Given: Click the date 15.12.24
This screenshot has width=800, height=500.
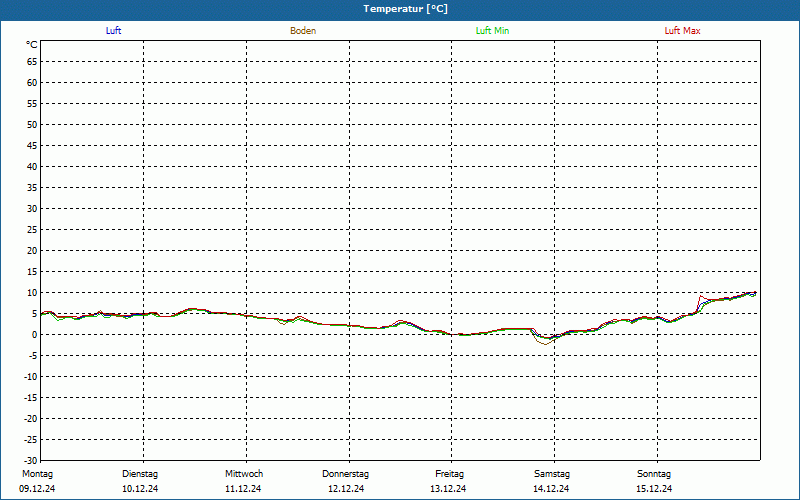Looking at the screenshot, I should 654,489.
